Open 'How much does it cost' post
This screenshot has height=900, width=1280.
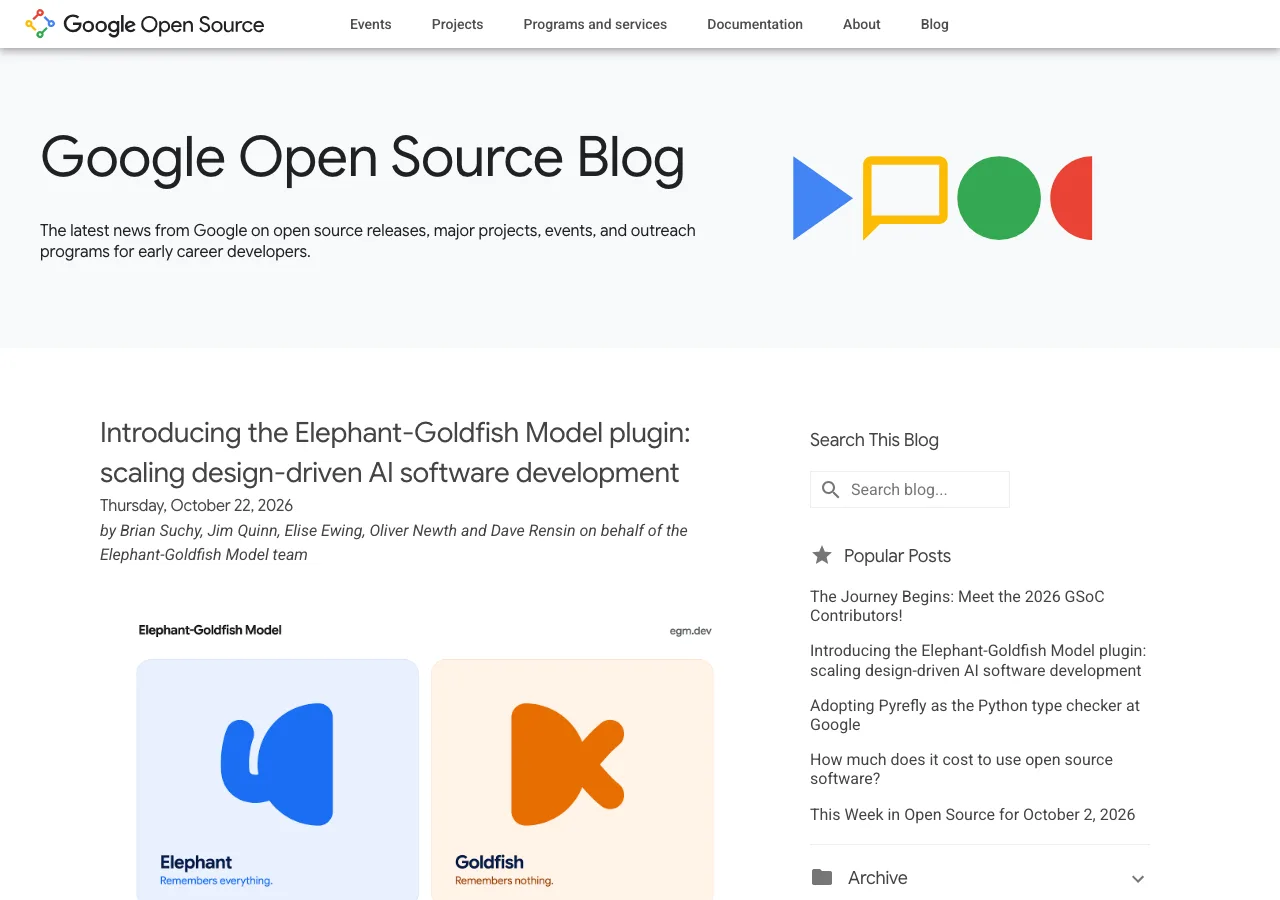click(x=961, y=769)
